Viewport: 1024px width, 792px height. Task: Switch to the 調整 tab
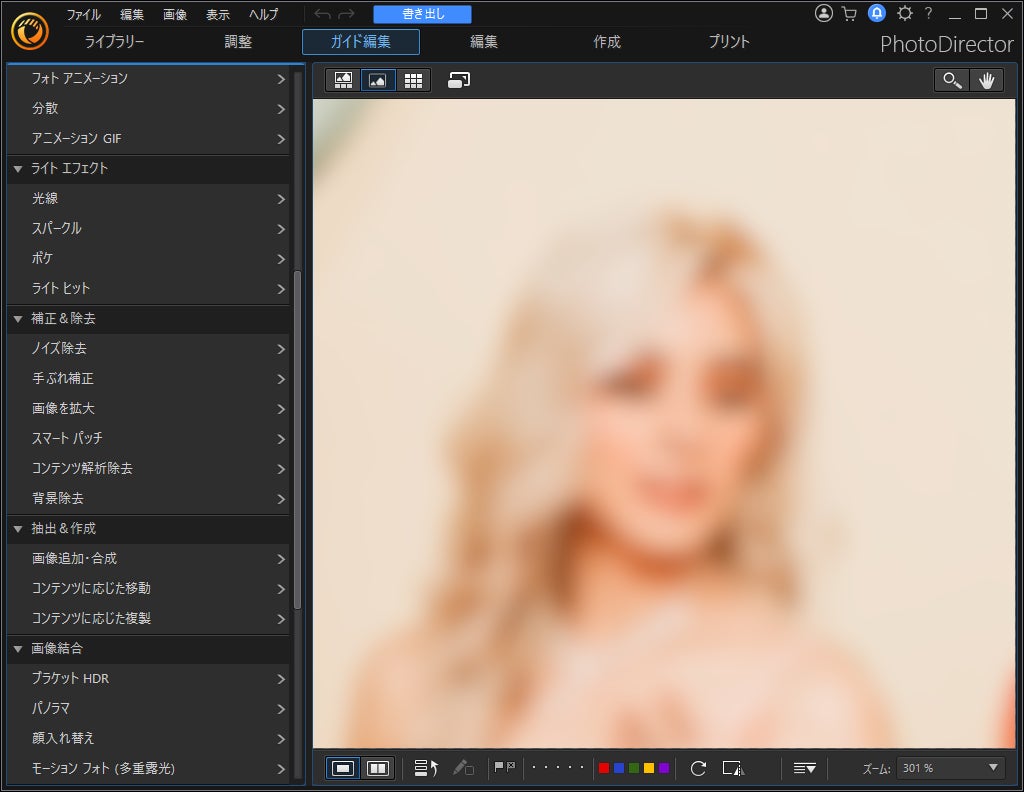[x=238, y=42]
